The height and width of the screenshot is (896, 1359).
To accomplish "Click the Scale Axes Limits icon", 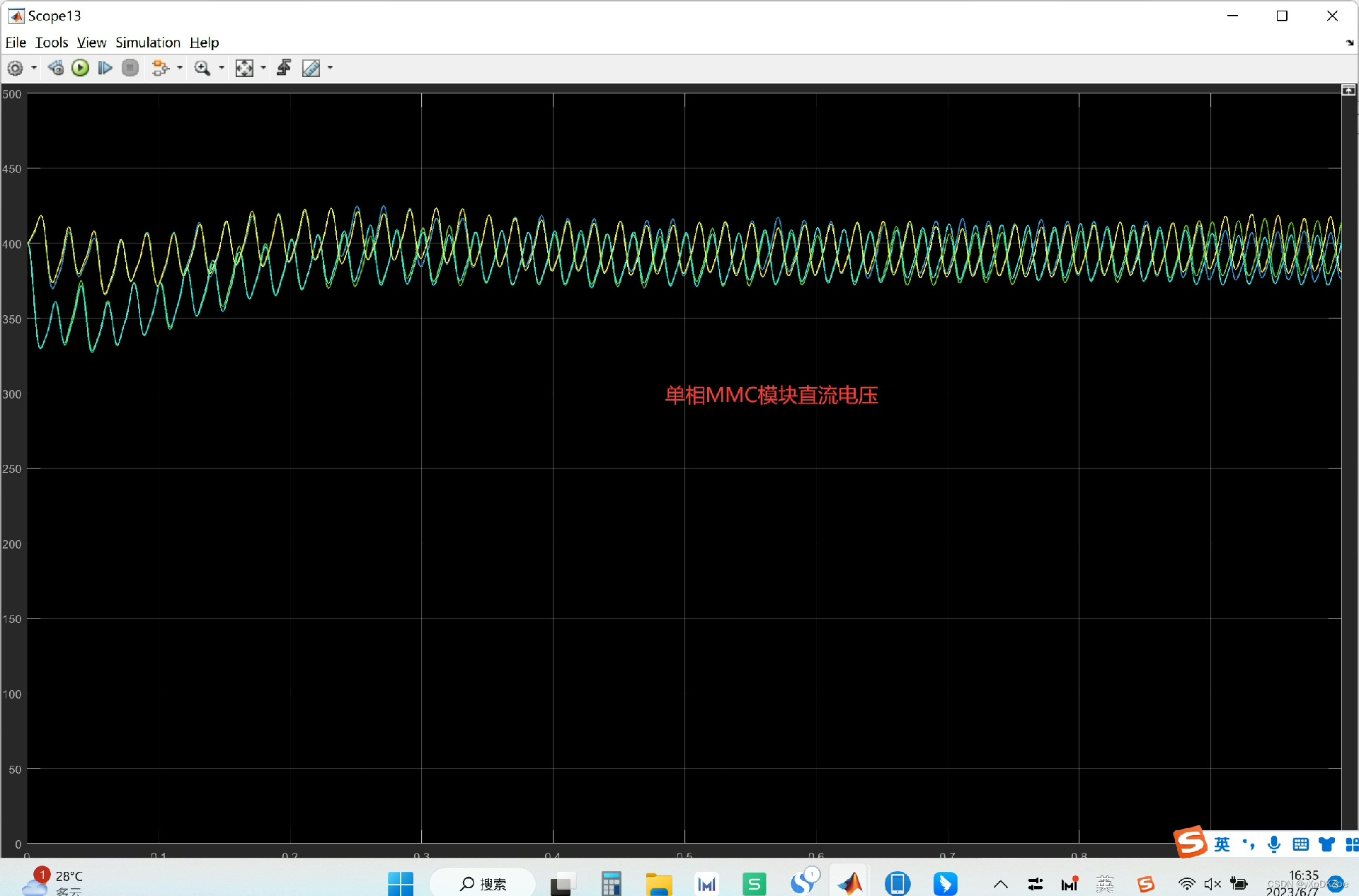I will (x=244, y=68).
